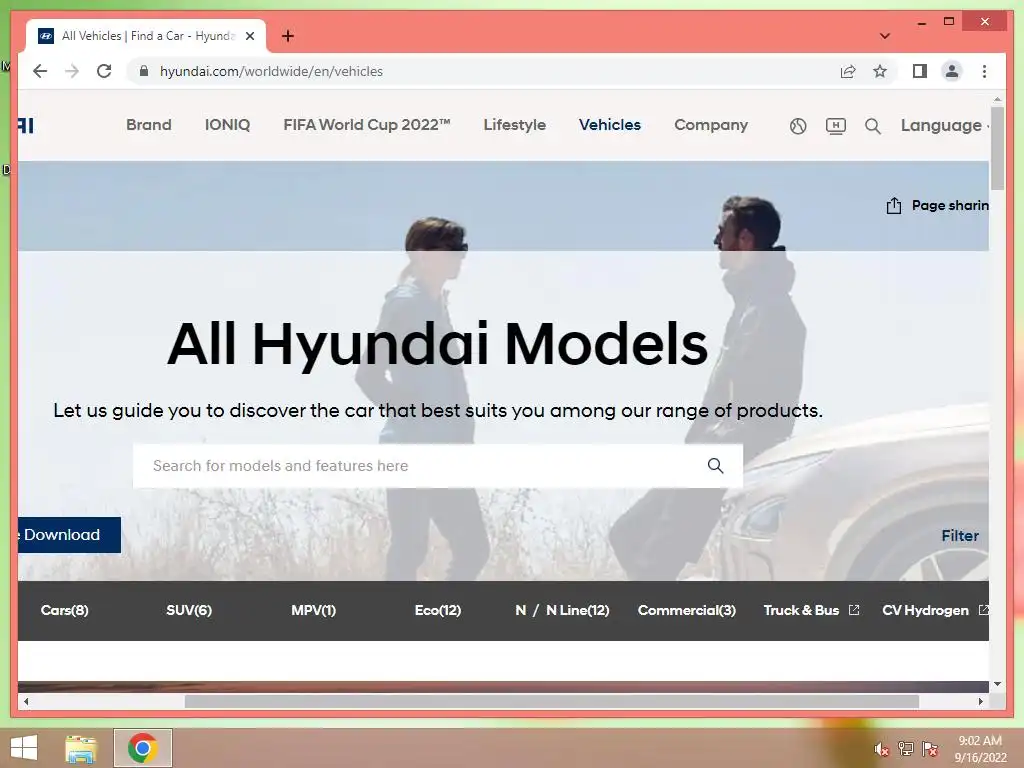The width and height of the screenshot is (1024, 768).
Task: Select the Cars(8) category tab
Action: [x=65, y=610]
